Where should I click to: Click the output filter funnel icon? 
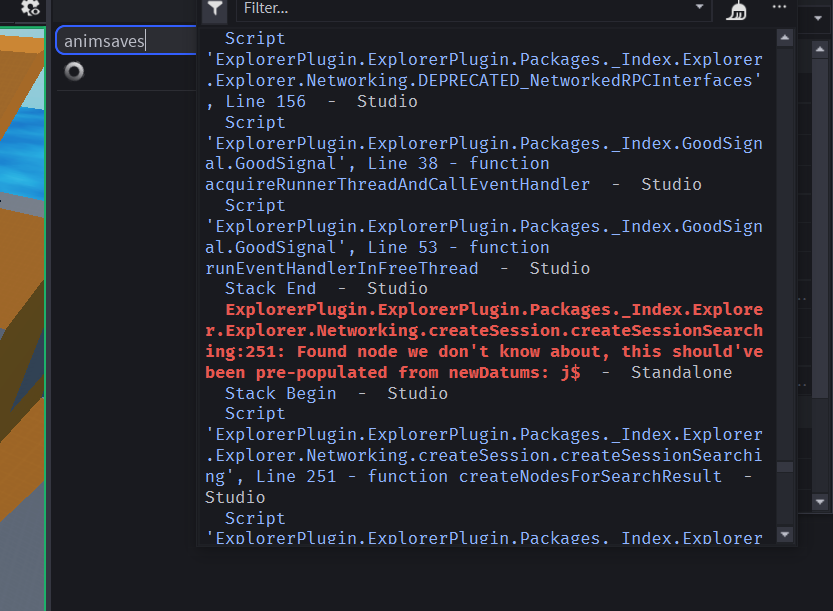pos(215,10)
